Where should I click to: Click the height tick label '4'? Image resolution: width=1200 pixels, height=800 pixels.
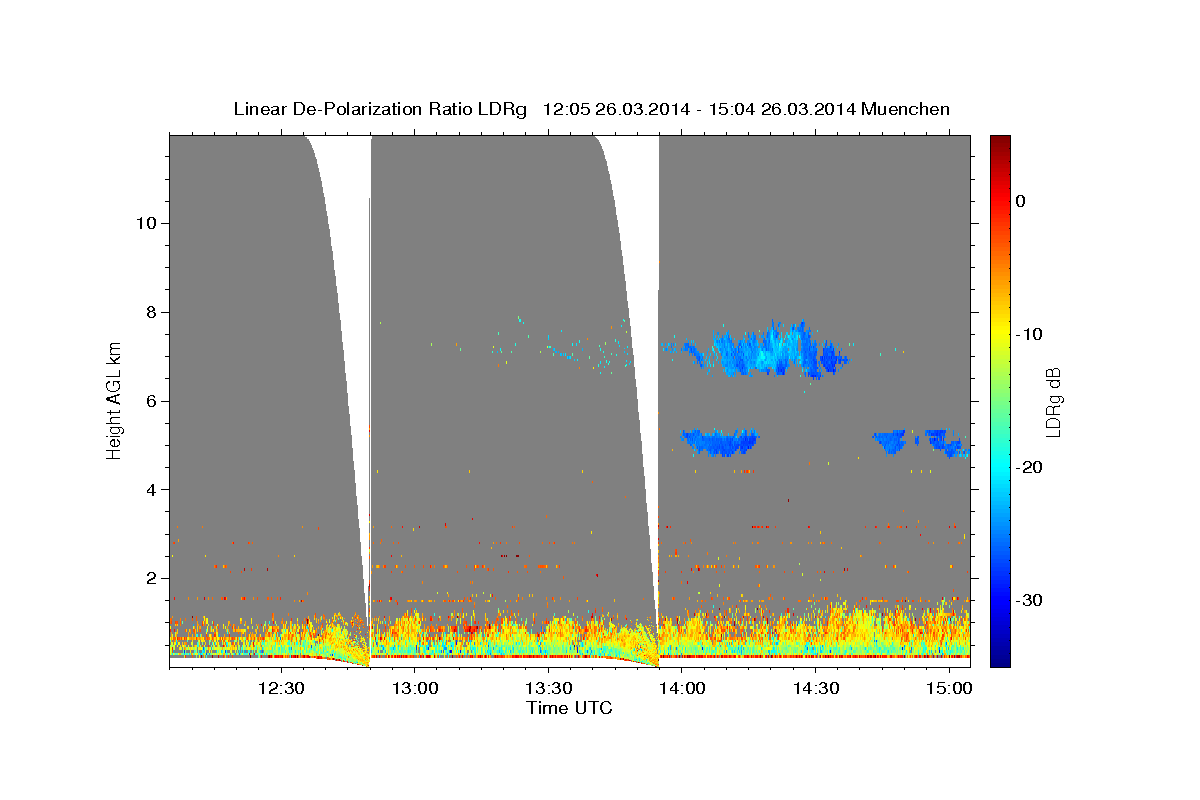tap(151, 490)
